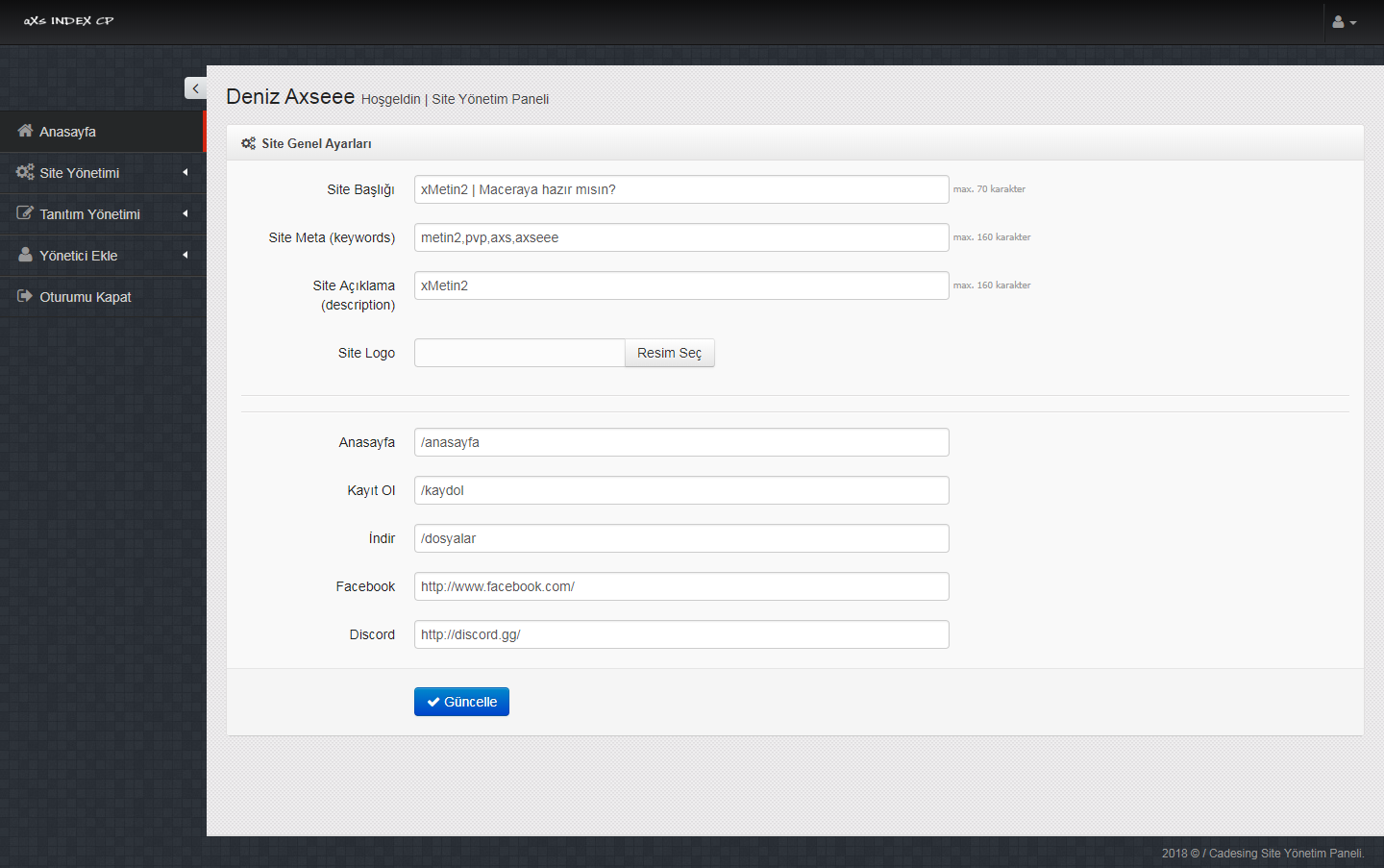Click the edit icon beside Tanıtım Yönetimi
This screenshot has width=1384, height=868.
click(25, 213)
